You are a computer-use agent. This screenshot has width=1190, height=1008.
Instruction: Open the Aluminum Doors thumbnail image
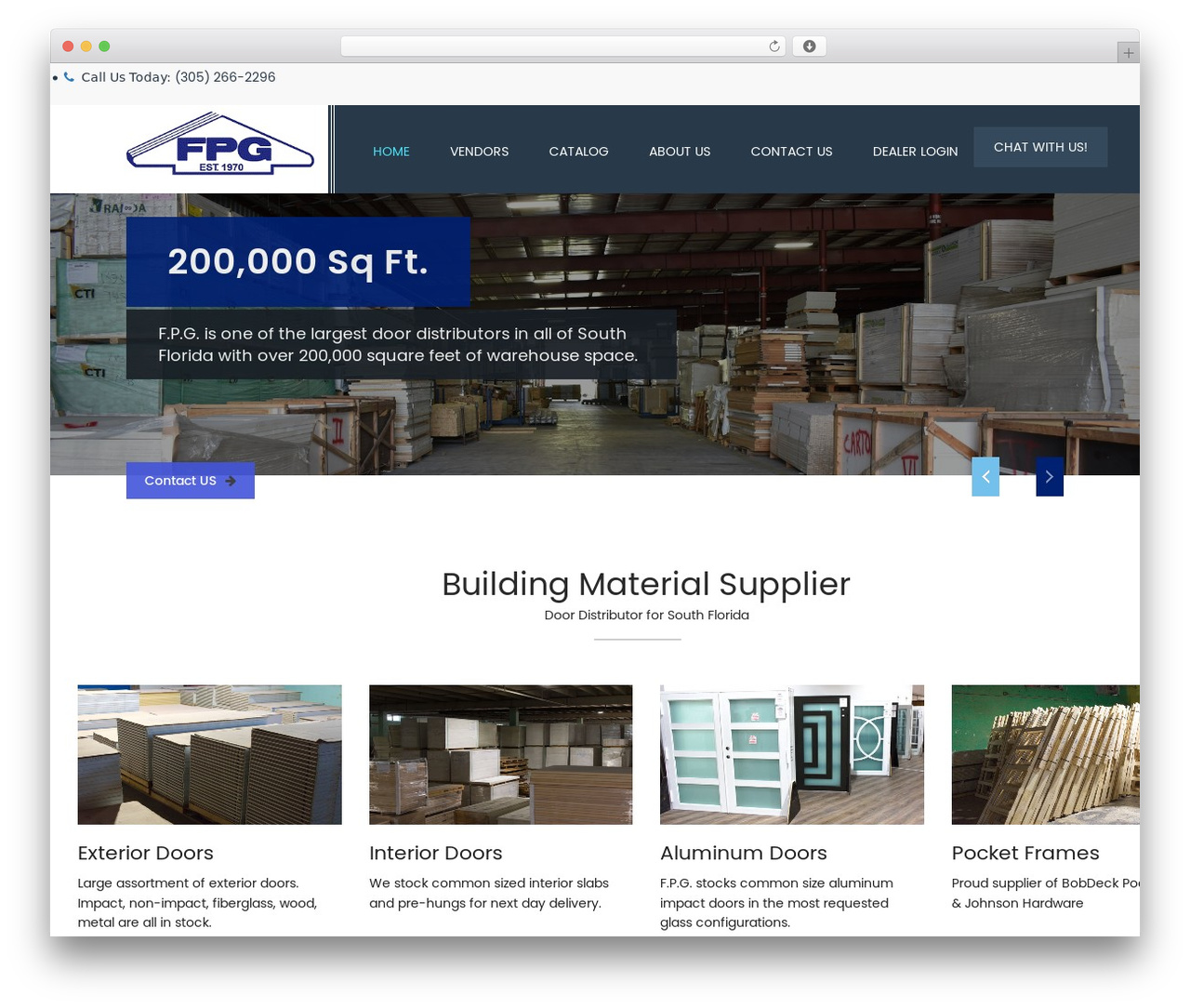pyautogui.click(x=792, y=755)
